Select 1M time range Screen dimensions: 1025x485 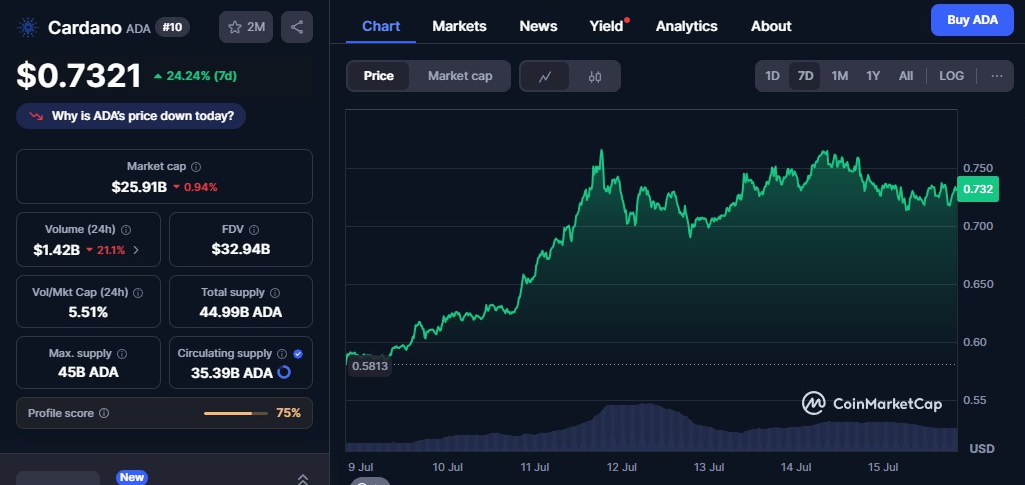(839, 76)
